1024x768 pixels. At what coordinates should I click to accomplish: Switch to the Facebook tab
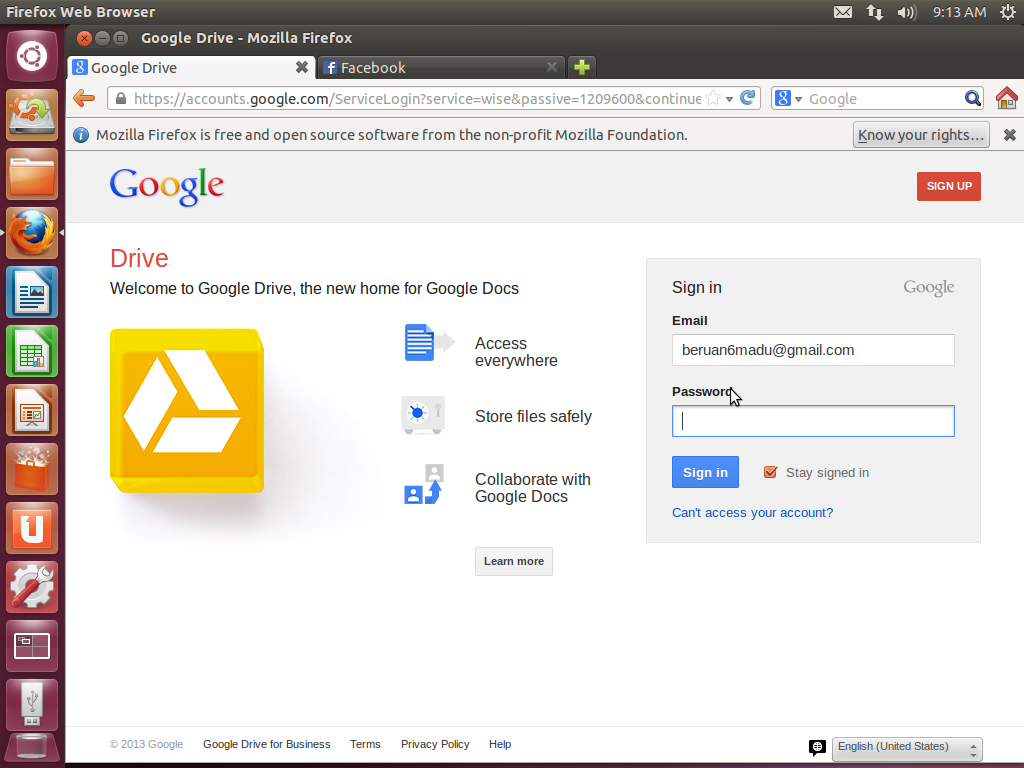[441, 68]
